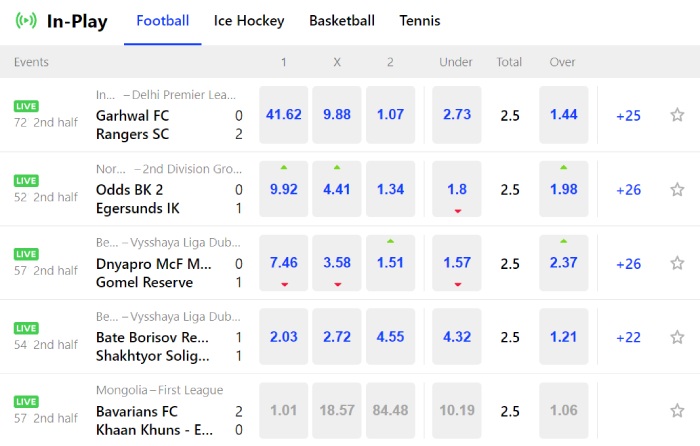Screen dimensions: 700x446
Task: Select odds 41.62 for Garhwal FC win
Action: tap(283, 115)
